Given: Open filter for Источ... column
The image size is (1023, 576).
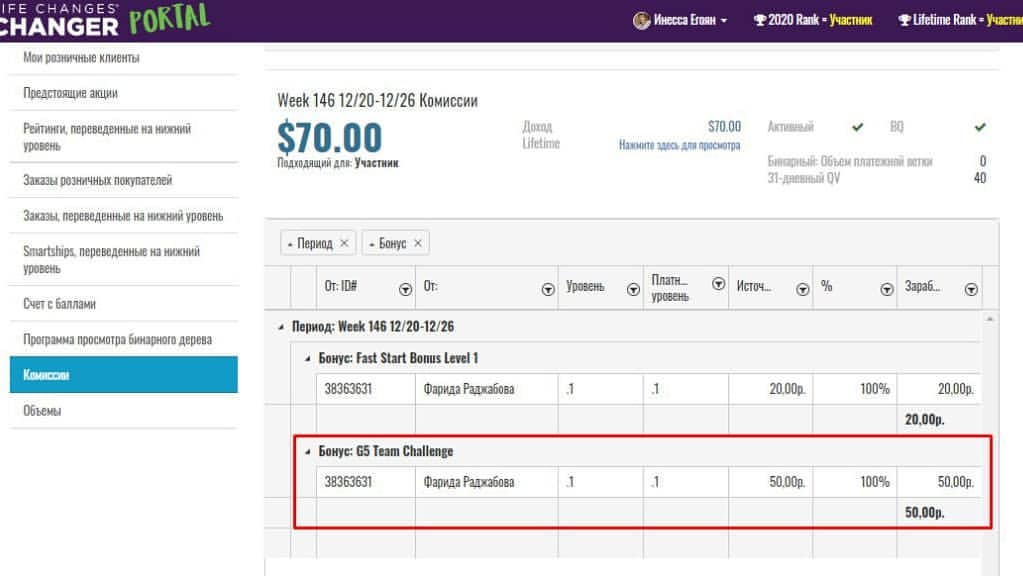Looking at the screenshot, I should (x=802, y=290).
